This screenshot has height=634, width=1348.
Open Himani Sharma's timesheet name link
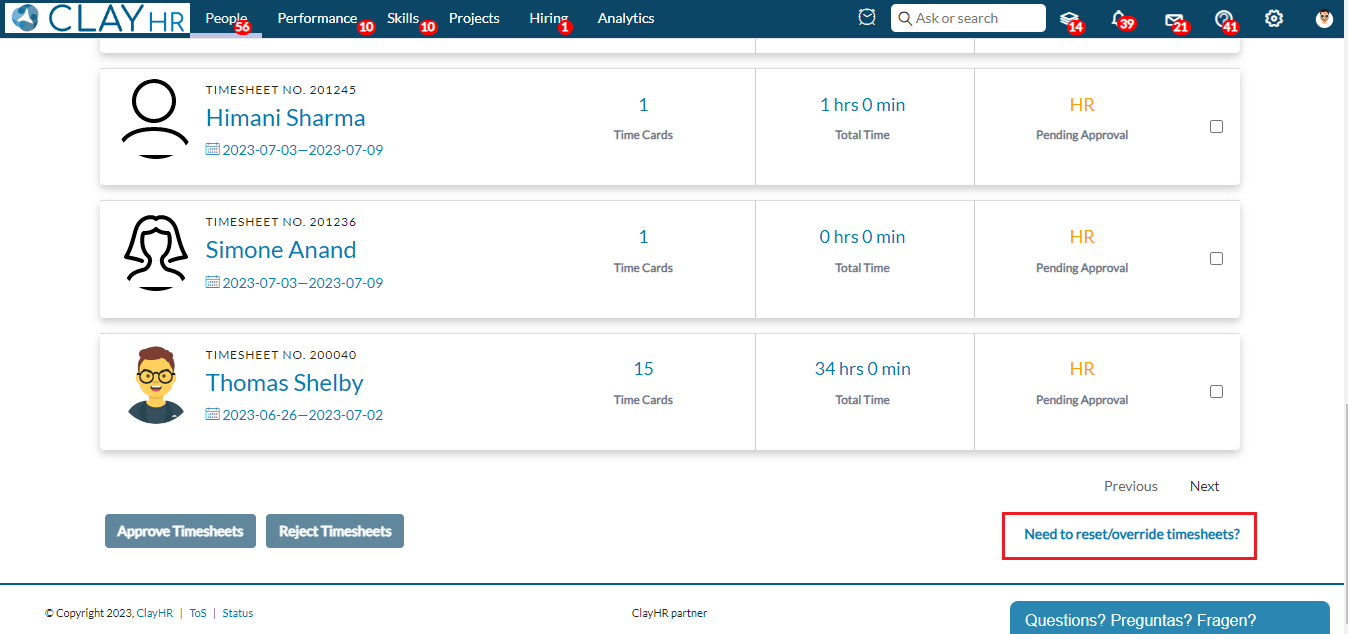click(285, 117)
